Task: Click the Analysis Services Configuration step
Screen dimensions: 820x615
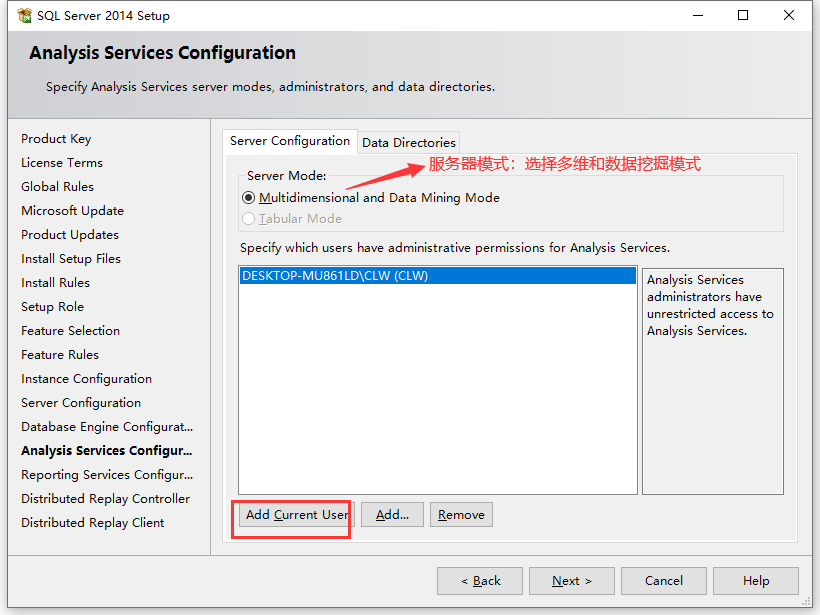Action: (x=107, y=451)
